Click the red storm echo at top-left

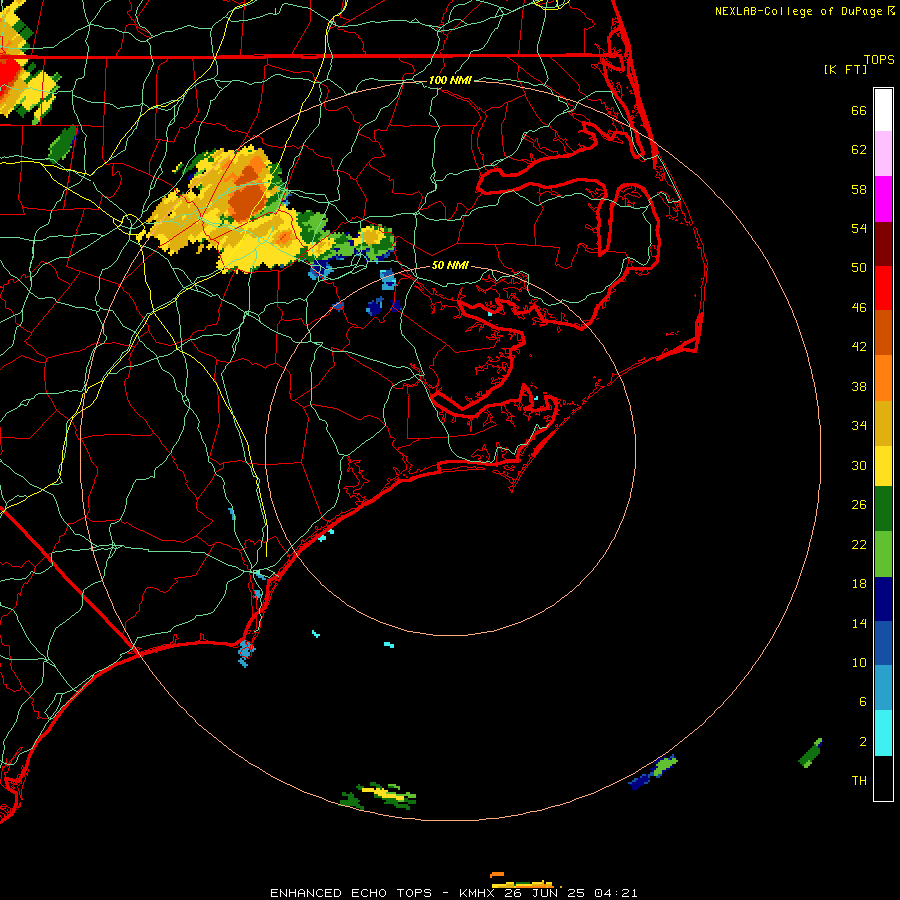(8, 75)
